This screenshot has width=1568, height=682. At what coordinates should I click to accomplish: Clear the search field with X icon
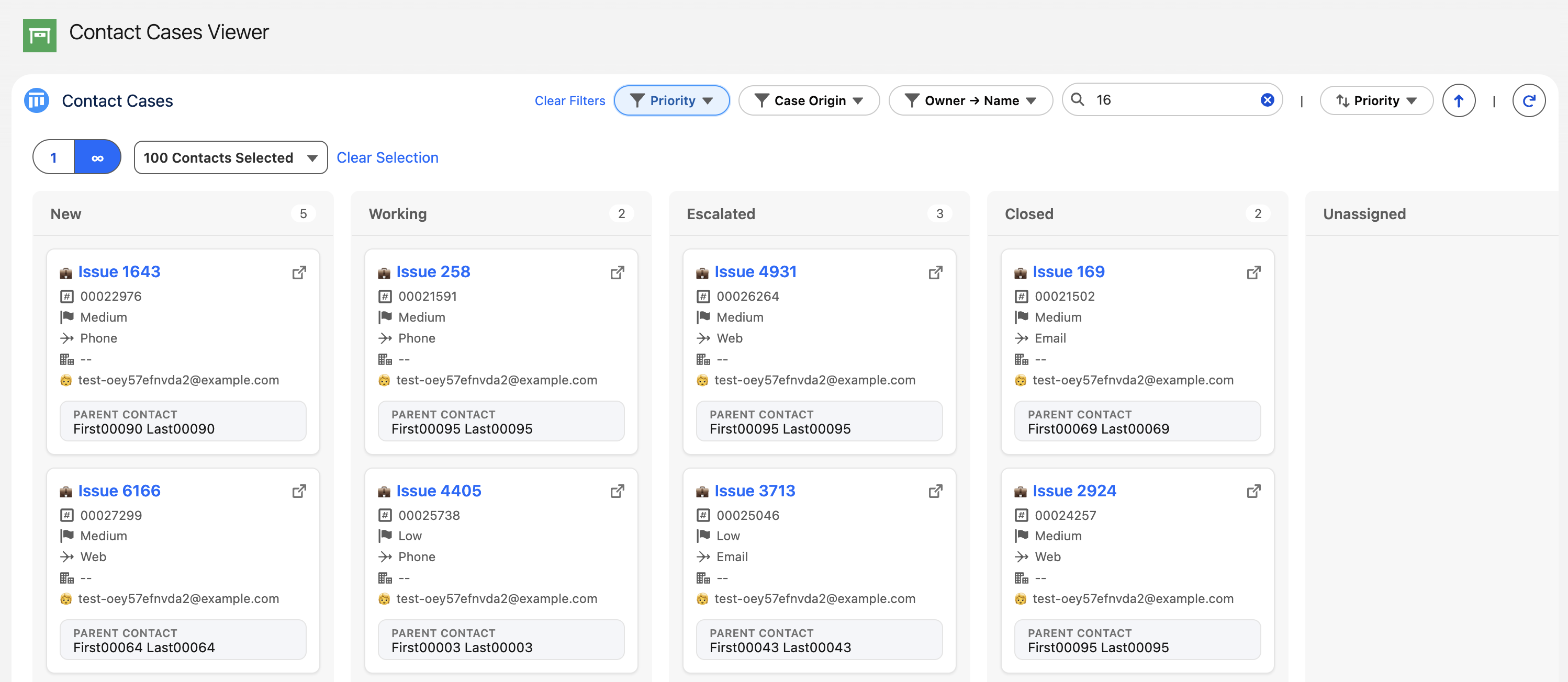[1267, 100]
